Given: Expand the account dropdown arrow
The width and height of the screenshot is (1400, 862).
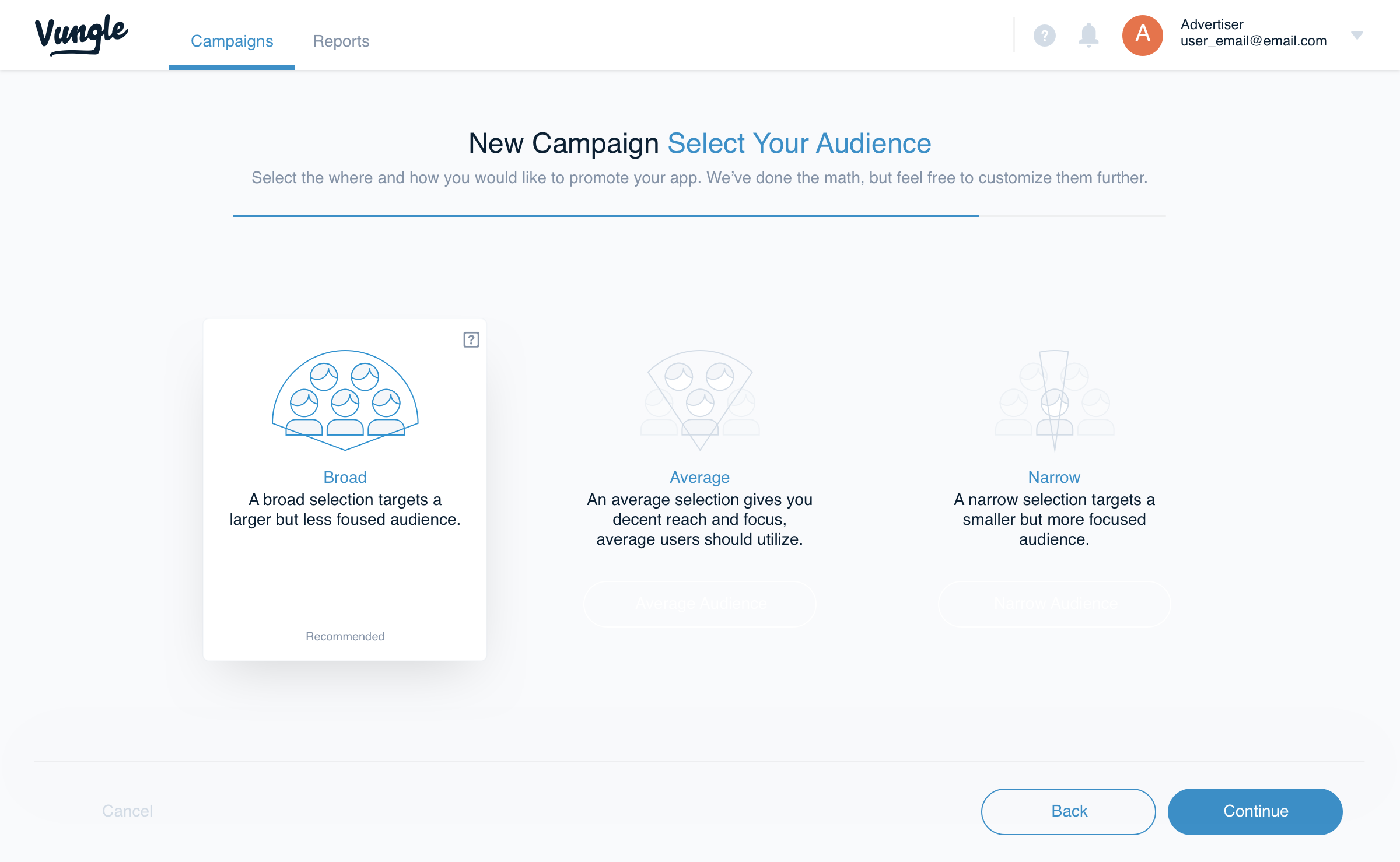Looking at the screenshot, I should (x=1357, y=36).
